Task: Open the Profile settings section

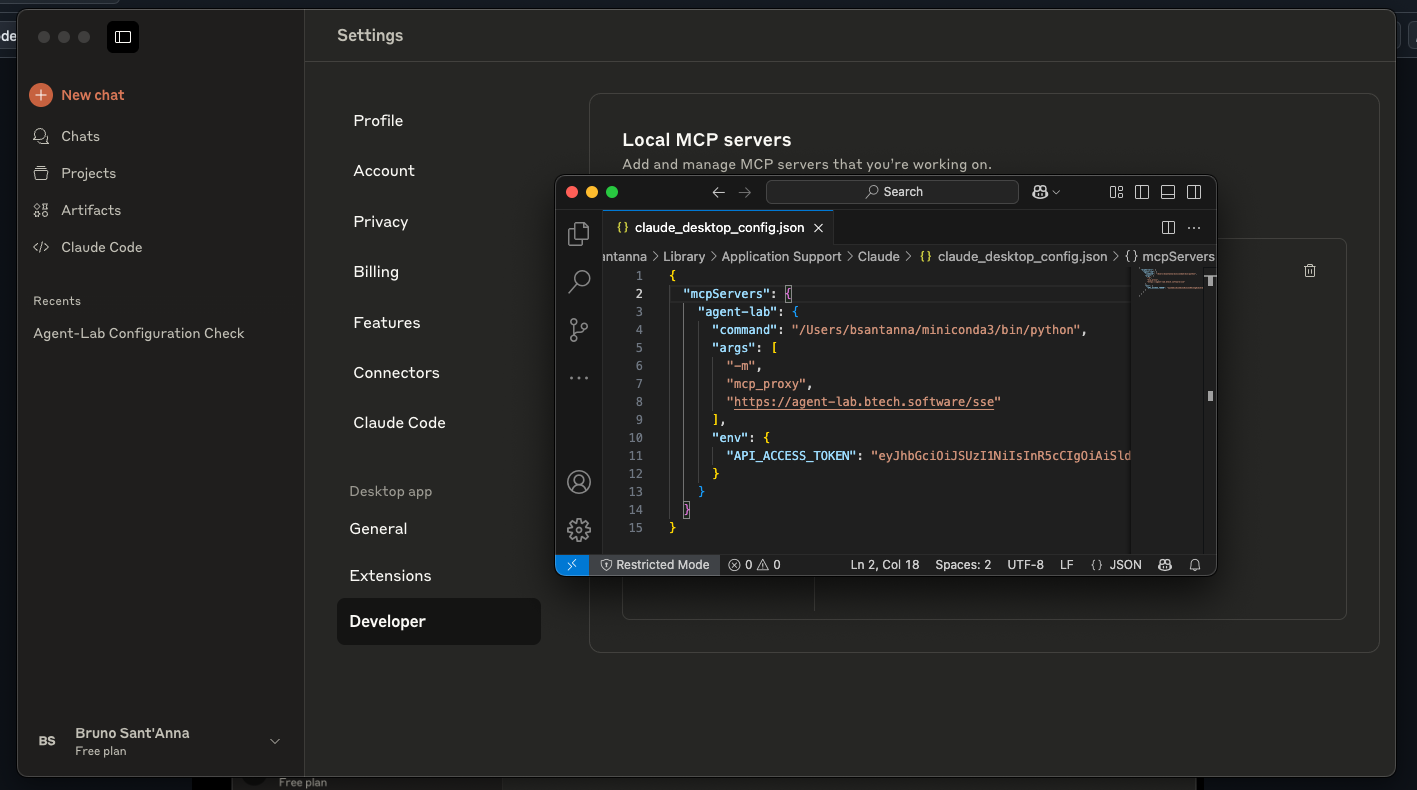Action: click(378, 121)
